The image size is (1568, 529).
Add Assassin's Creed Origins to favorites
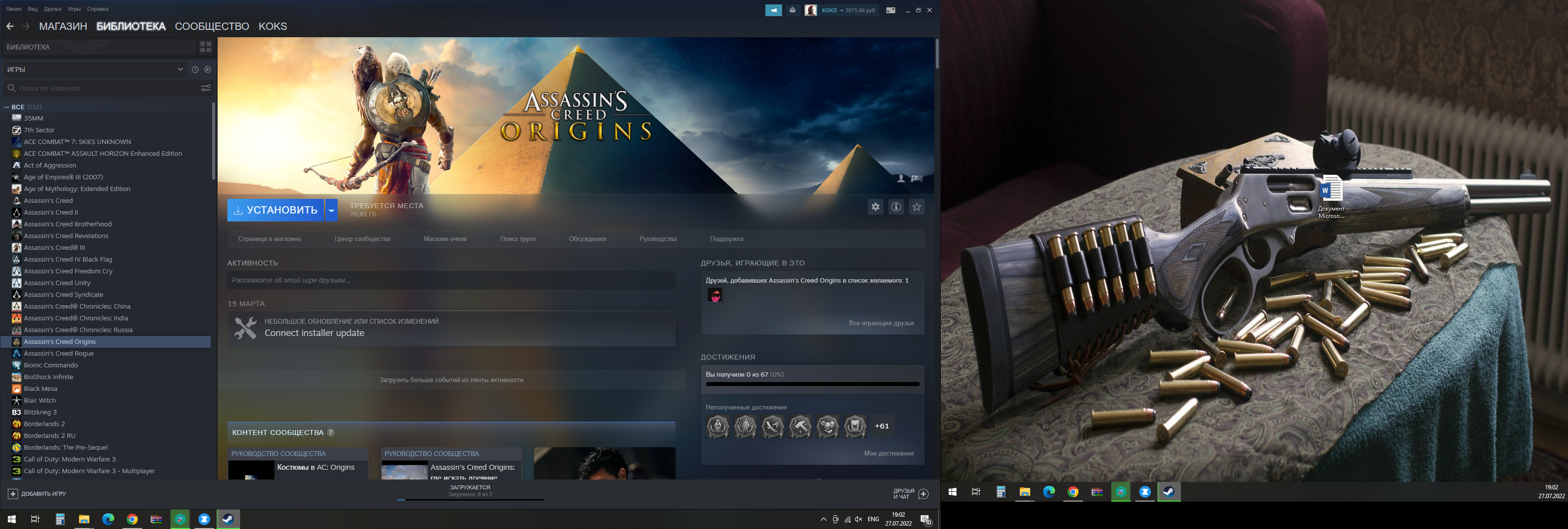917,207
